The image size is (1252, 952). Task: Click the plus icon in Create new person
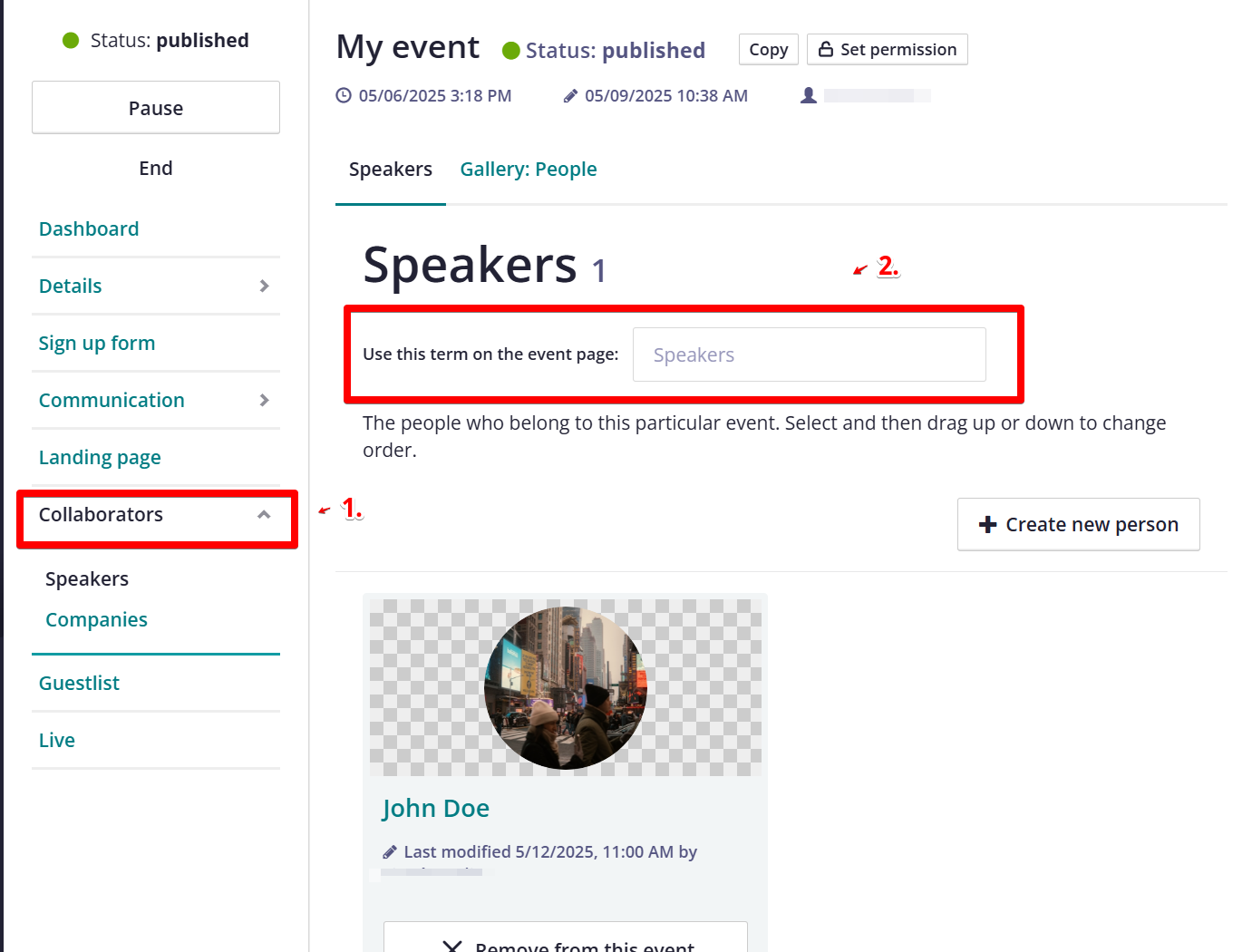(988, 524)
